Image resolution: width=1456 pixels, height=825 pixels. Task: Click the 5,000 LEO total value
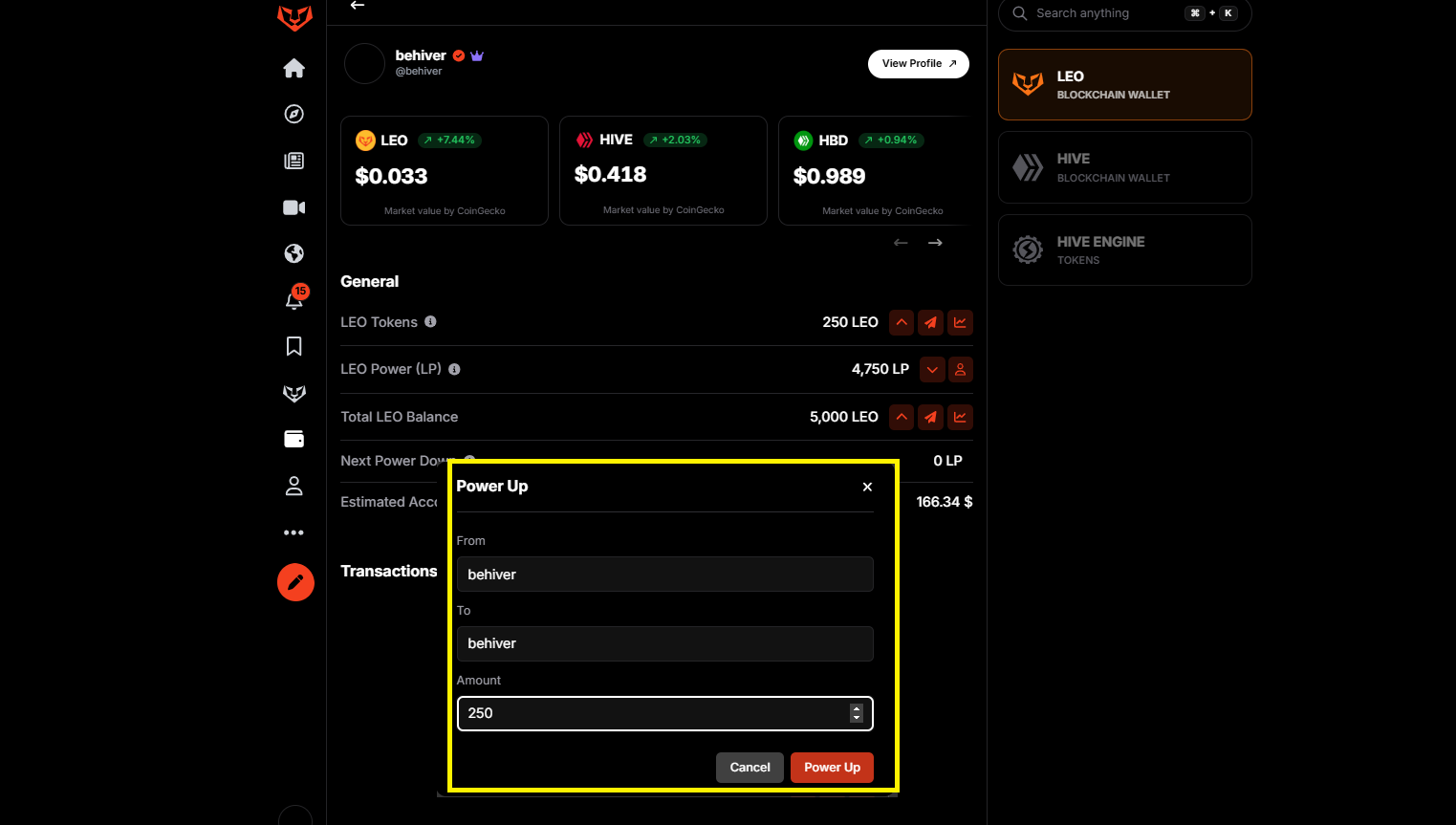(844, 417)
